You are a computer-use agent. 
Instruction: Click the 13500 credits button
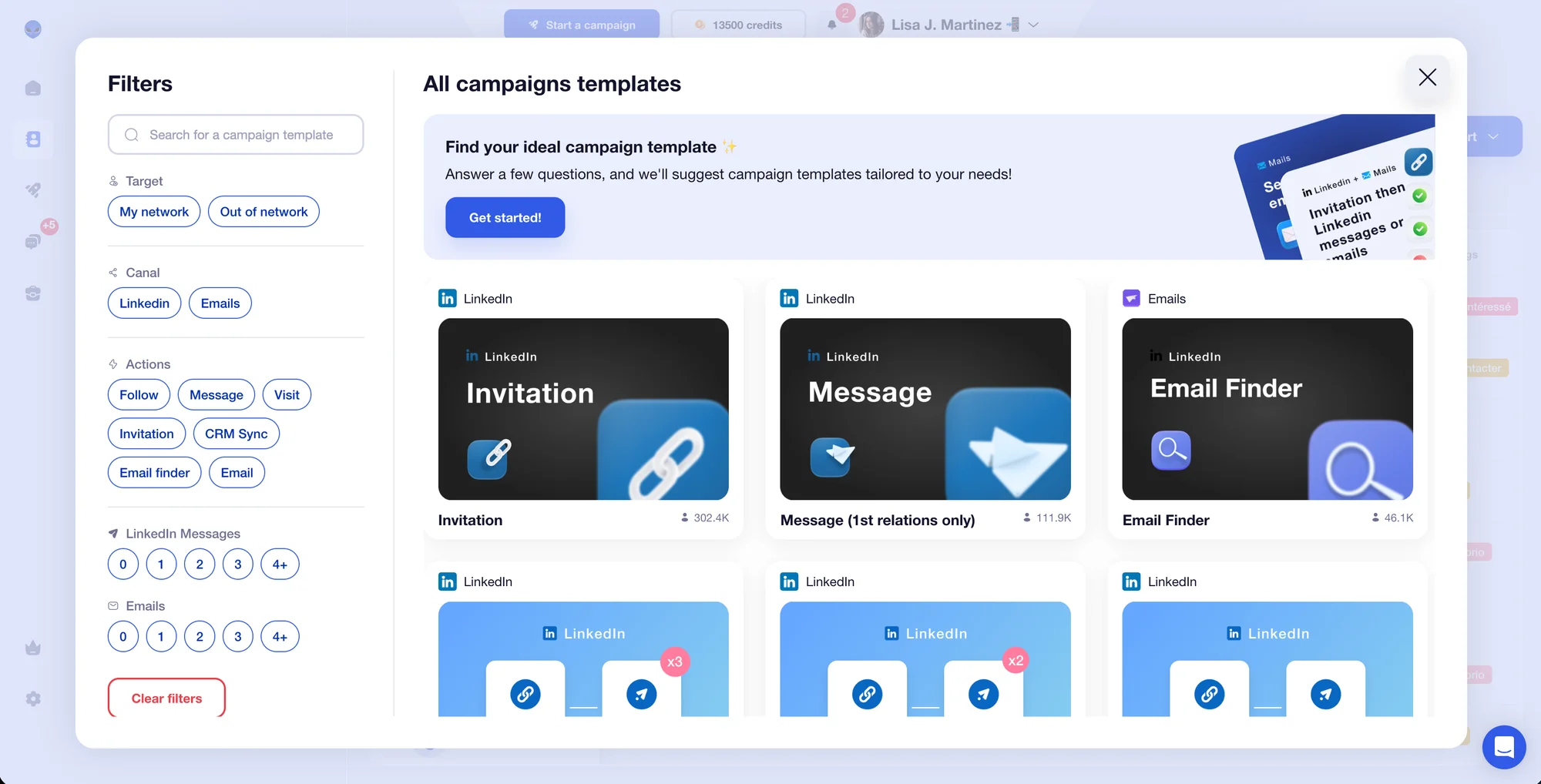tap(738, 25)
